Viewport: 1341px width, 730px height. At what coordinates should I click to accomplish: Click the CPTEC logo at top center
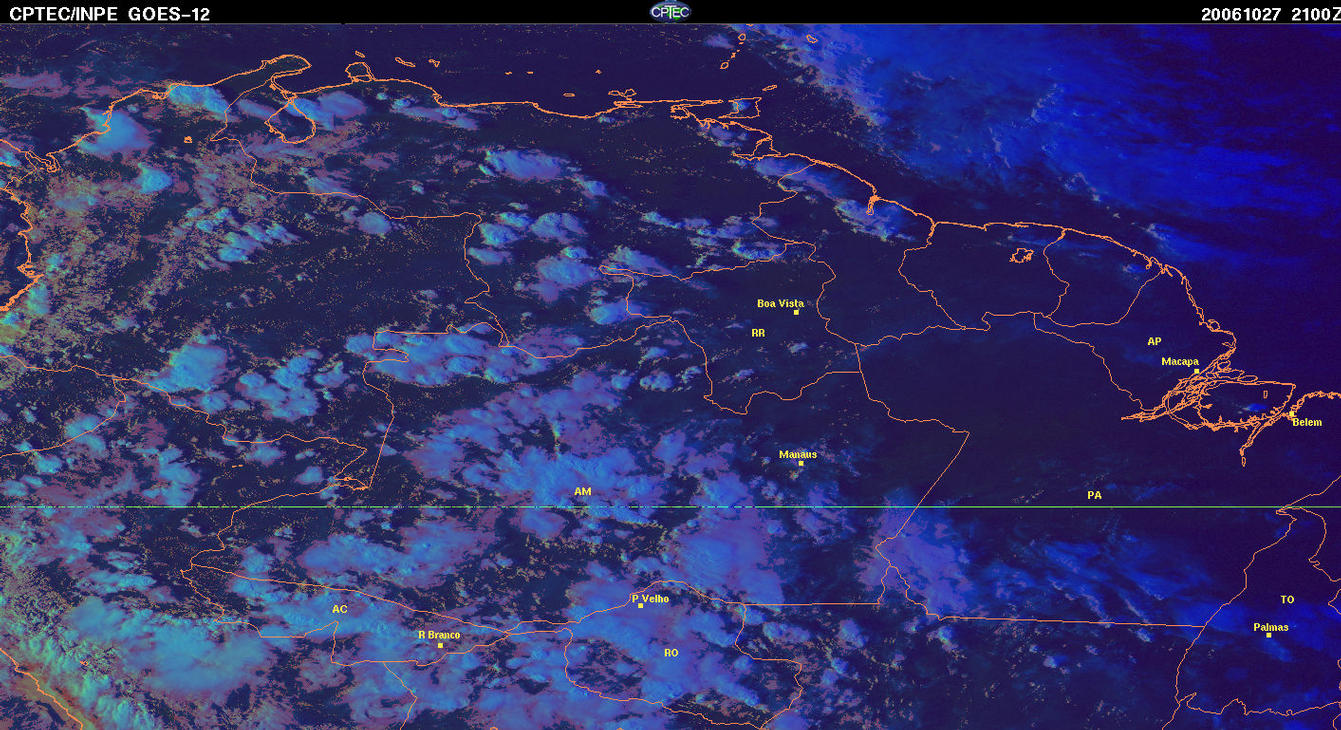pos(670,11)
